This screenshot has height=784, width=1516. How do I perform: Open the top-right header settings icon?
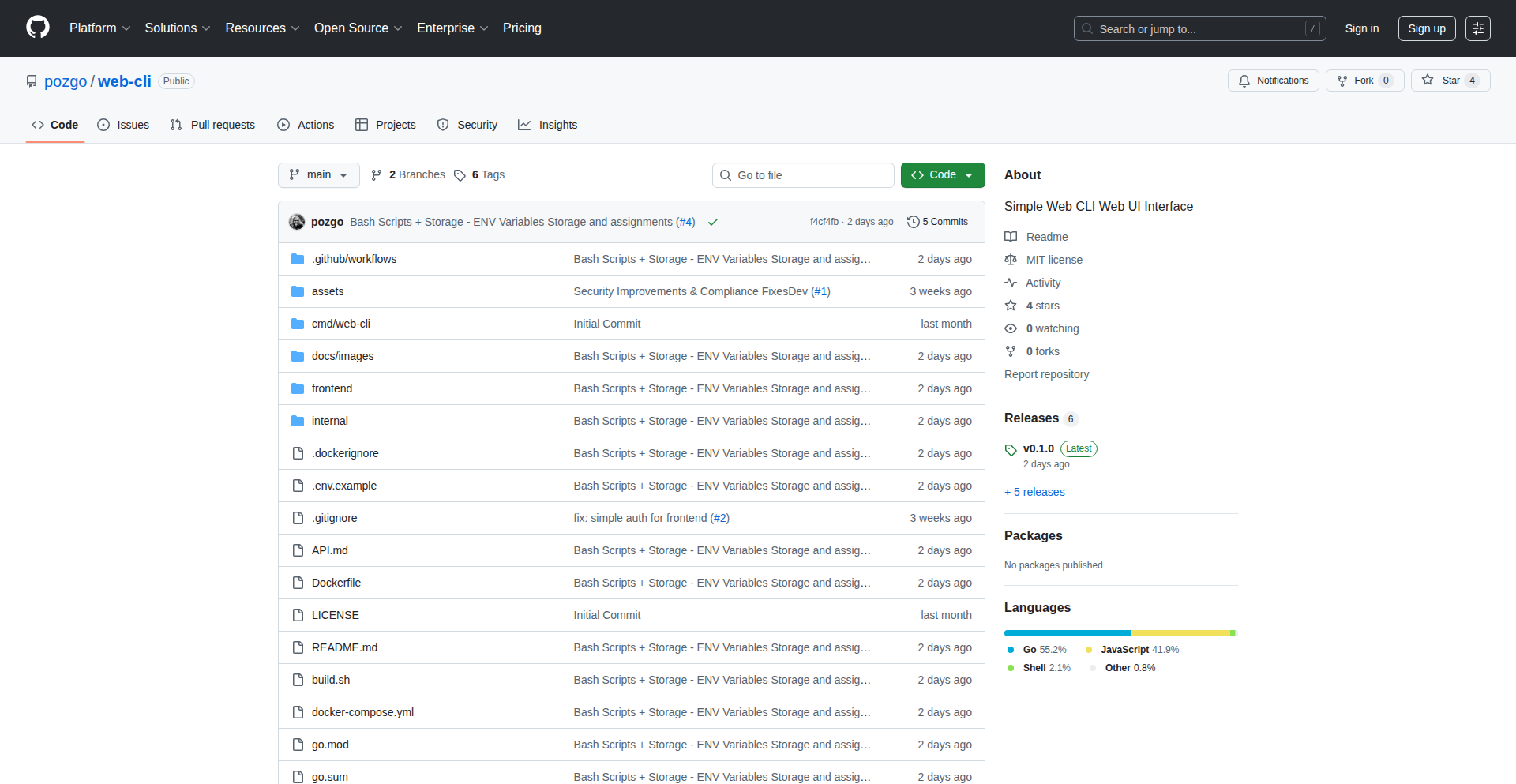1477,28
